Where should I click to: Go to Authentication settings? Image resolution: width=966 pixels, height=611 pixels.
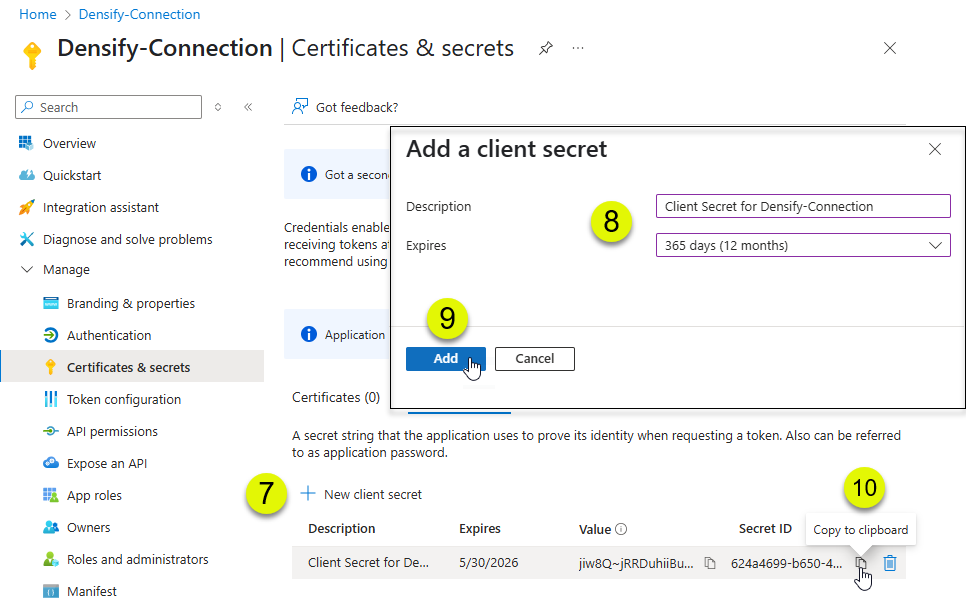[x=109, y=336]
